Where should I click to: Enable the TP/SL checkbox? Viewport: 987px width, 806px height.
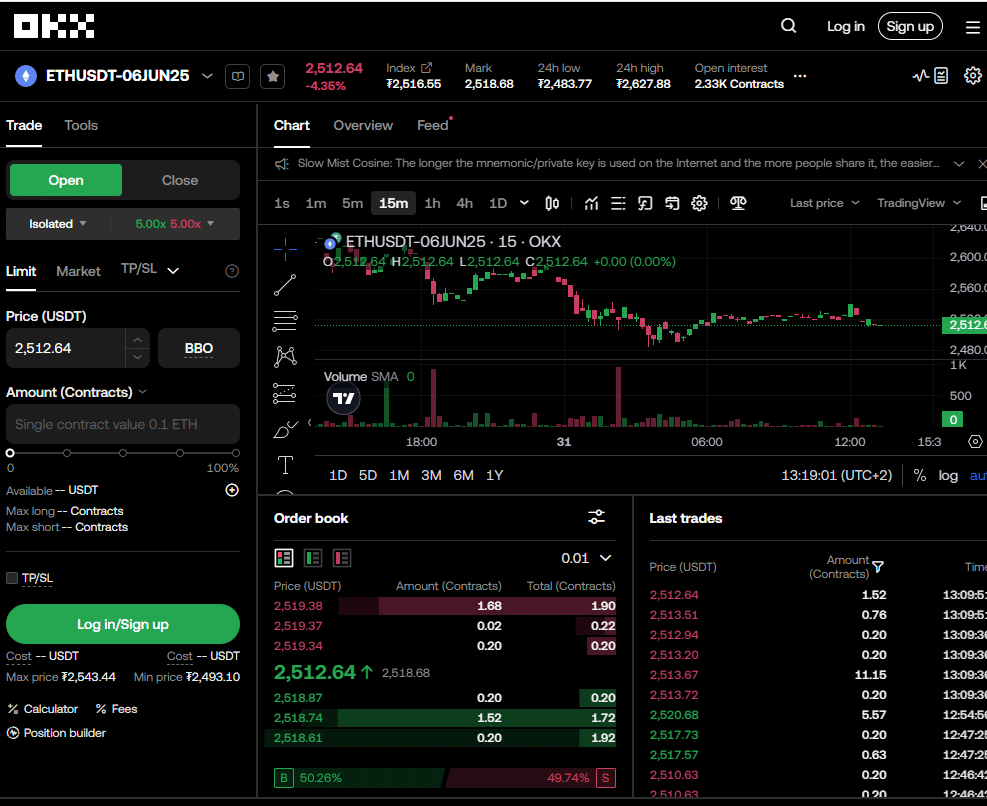12,578
